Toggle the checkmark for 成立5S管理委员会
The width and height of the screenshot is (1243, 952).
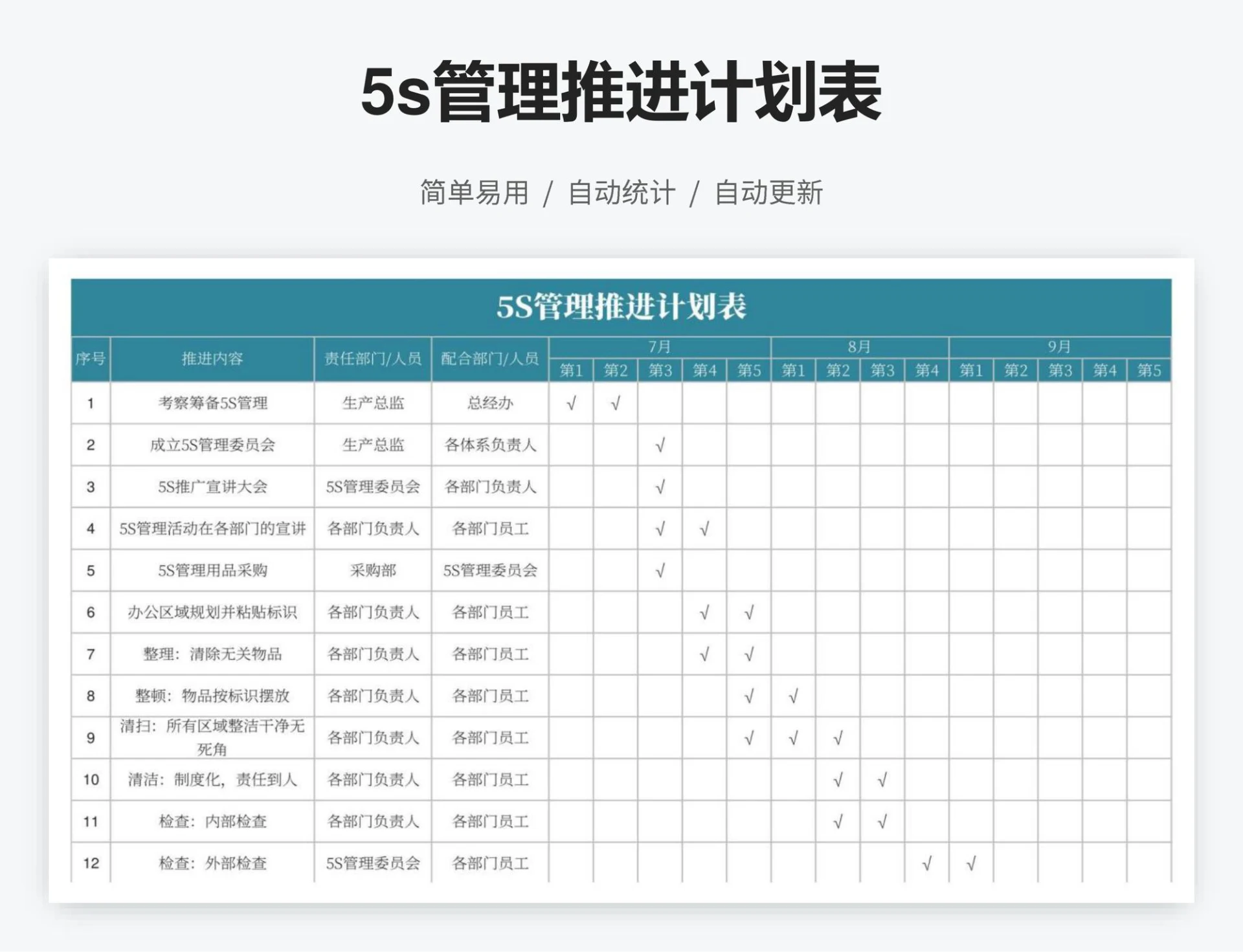pyautogui.click(x=659, y=445)
